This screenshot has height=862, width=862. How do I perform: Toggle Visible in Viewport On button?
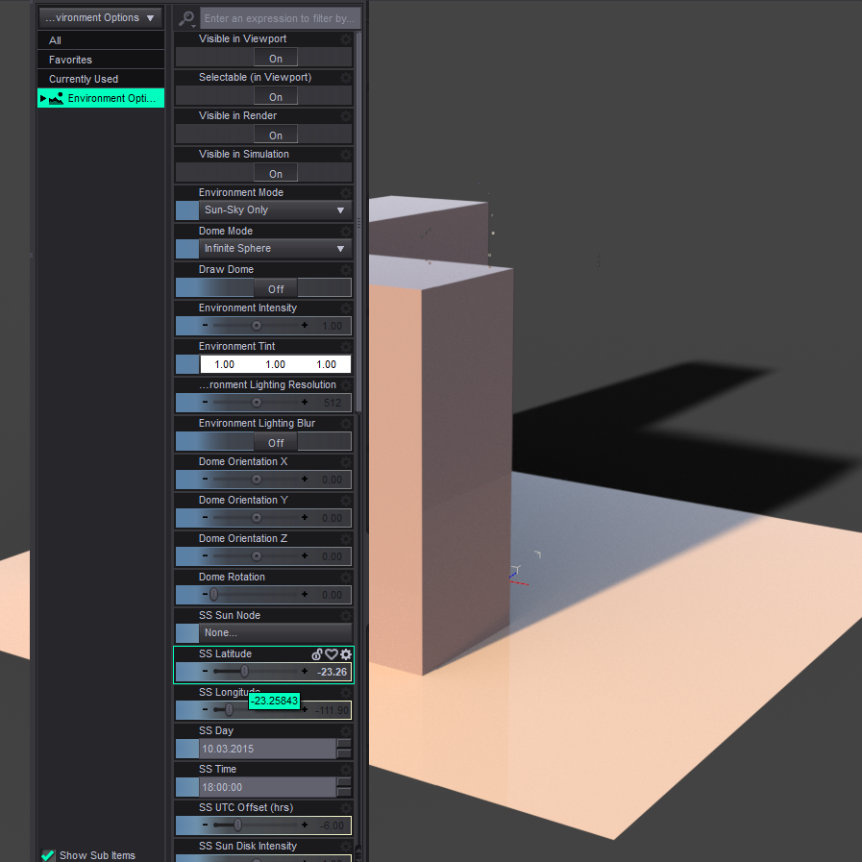[275, 58]
